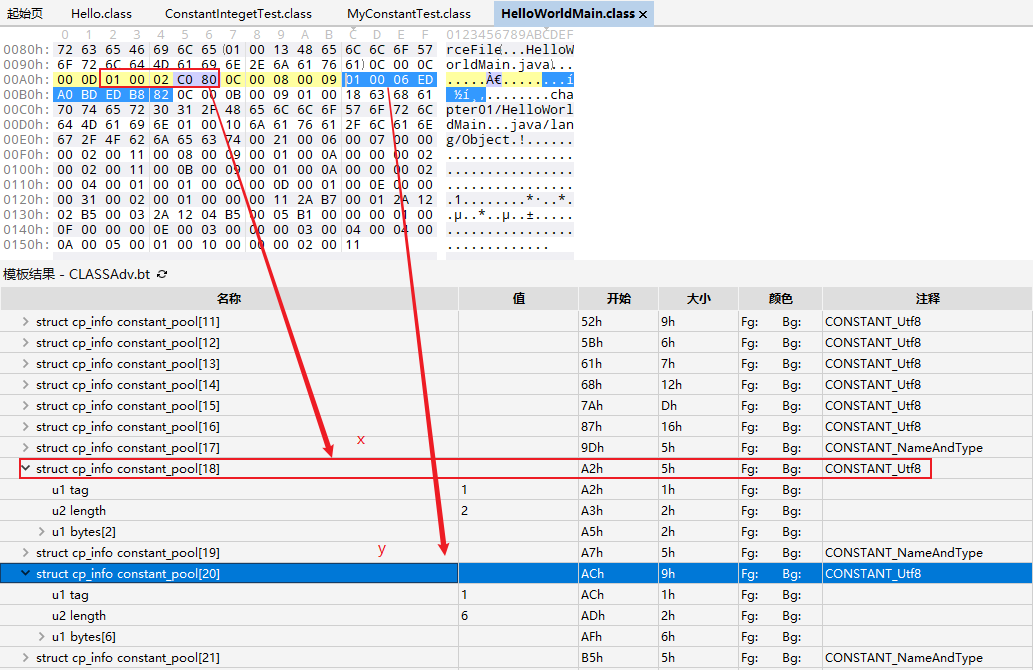Expand struct cp_info constant_pool[11]

coord(26,322)
